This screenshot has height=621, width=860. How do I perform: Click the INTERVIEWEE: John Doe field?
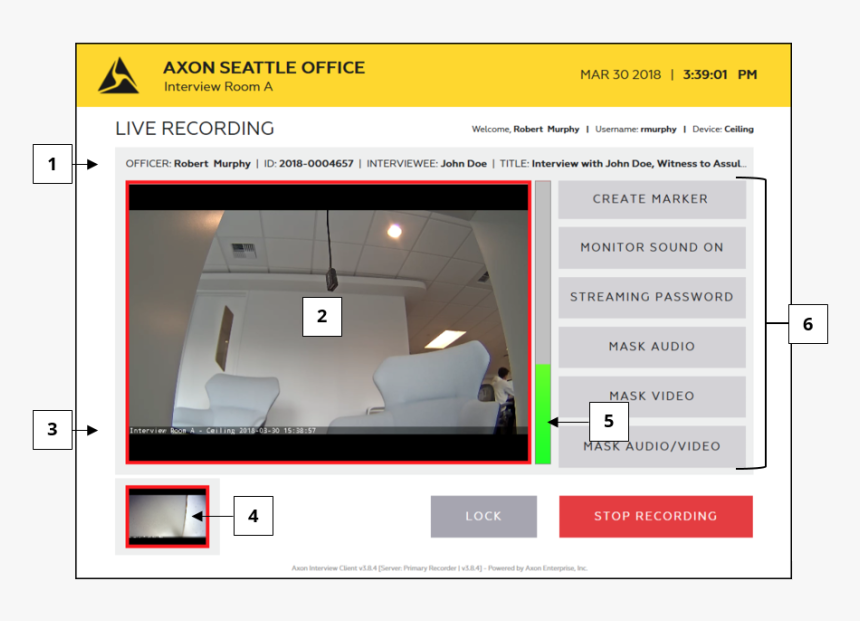click(x=427, y=163)
